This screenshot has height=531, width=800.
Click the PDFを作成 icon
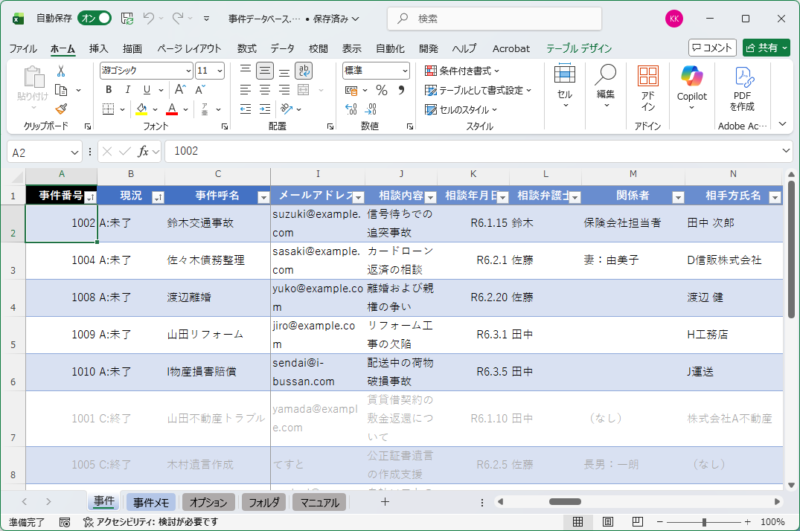(x=743, y=87)
